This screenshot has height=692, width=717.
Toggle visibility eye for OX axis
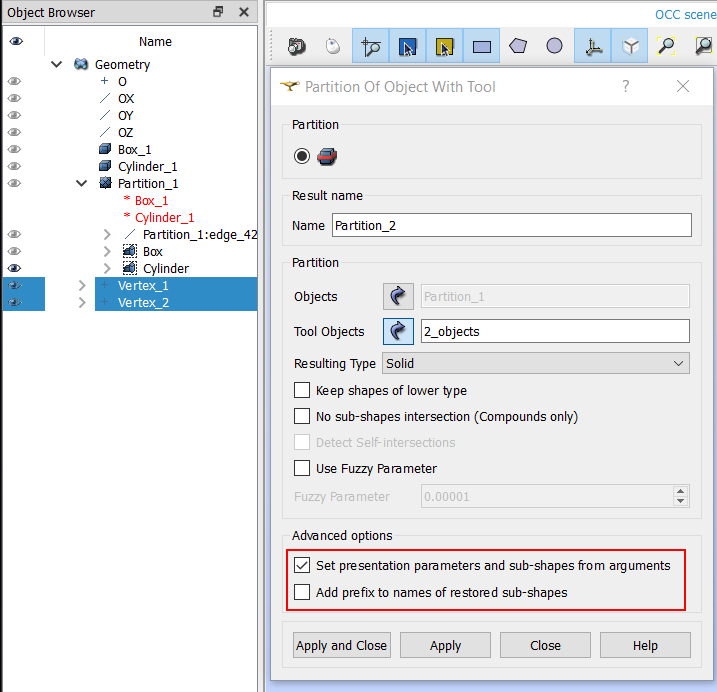pyautogui.click(x=15, y=98)
